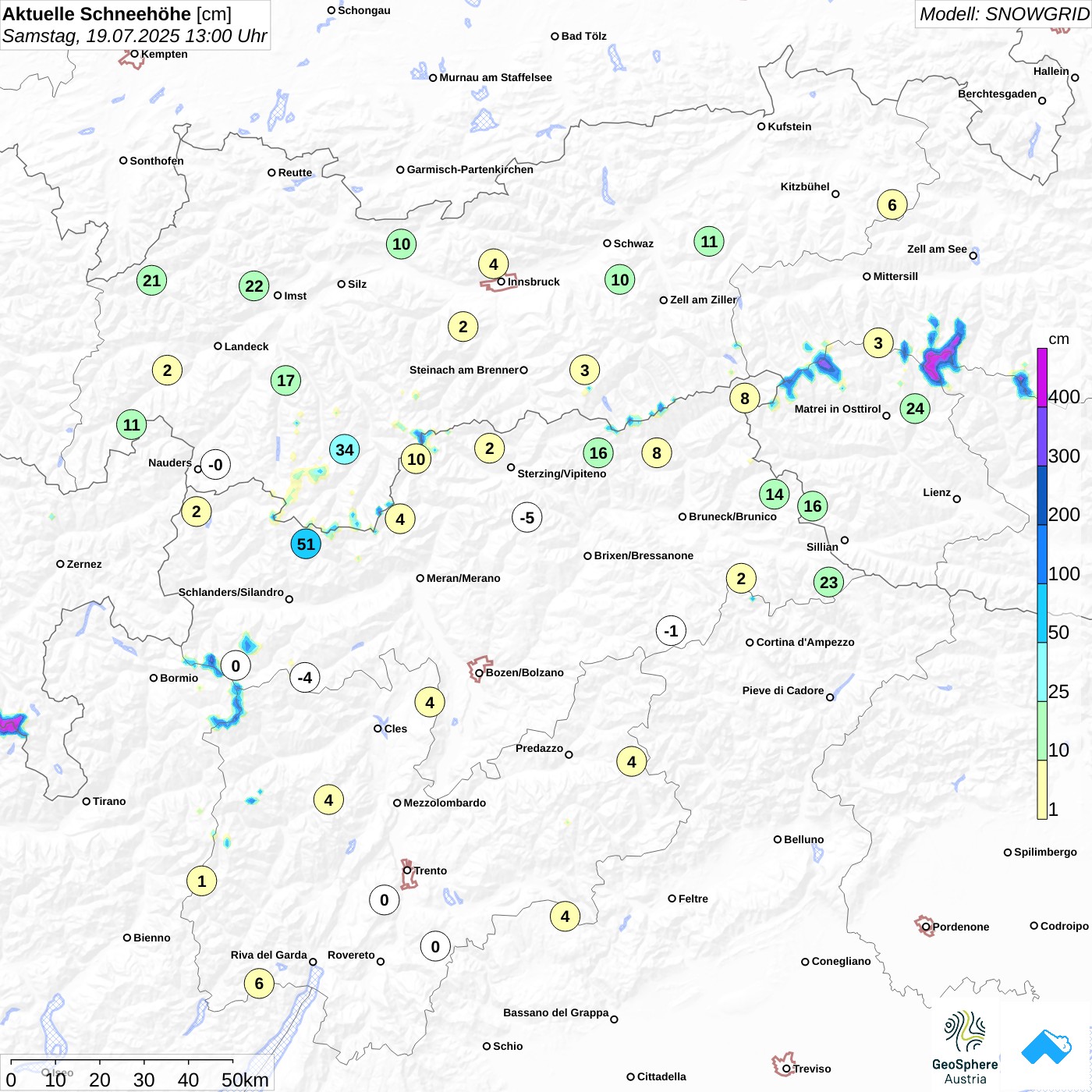Click the 'Meran/Merano' label

[463, 578]
